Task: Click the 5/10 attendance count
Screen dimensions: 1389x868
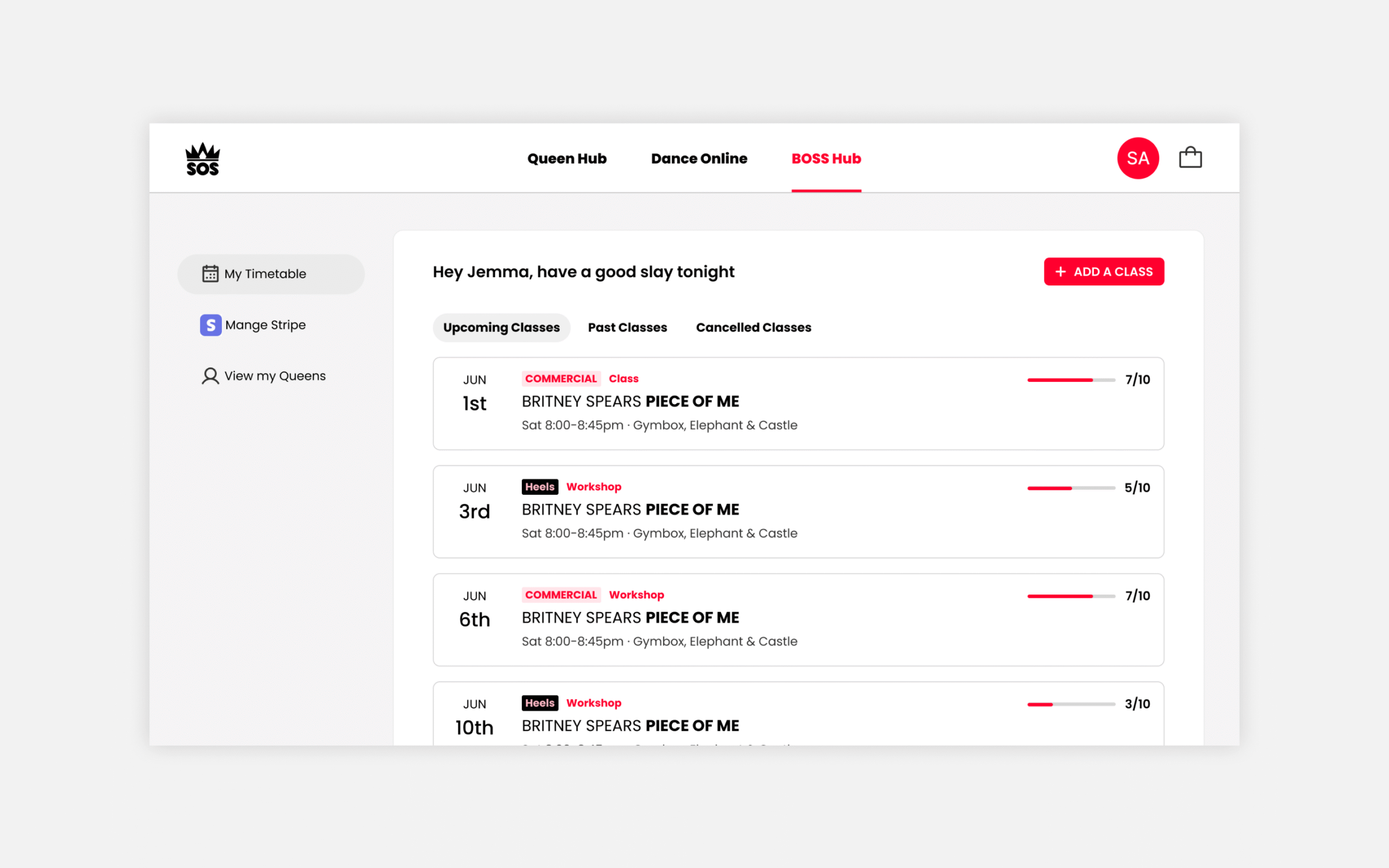Action: [1137, 487]
